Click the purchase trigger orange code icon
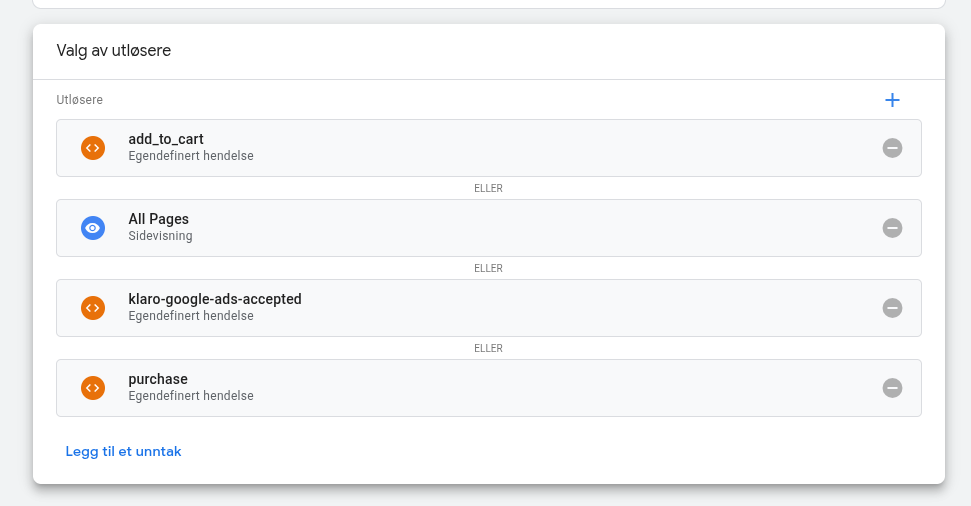The height and width of the screenshot is (506, 971). (93, 388)
